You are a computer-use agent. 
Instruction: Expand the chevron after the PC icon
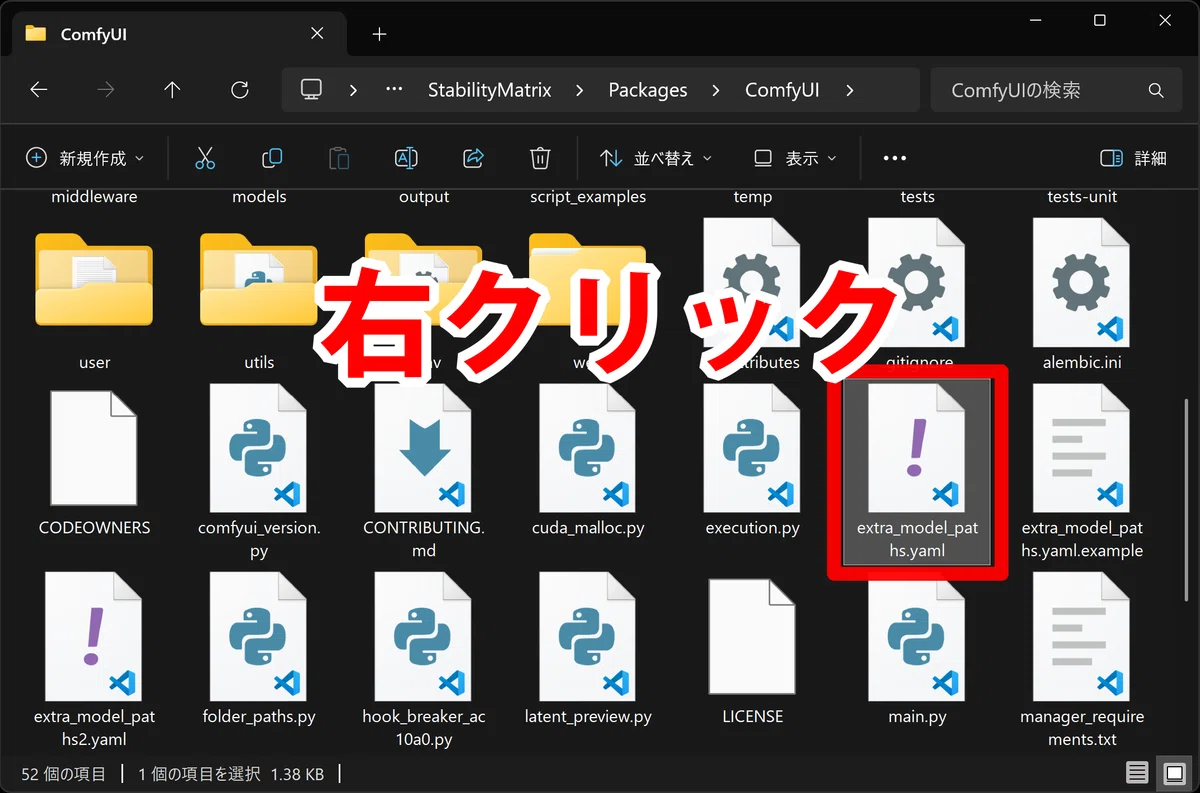pos(353,90)
